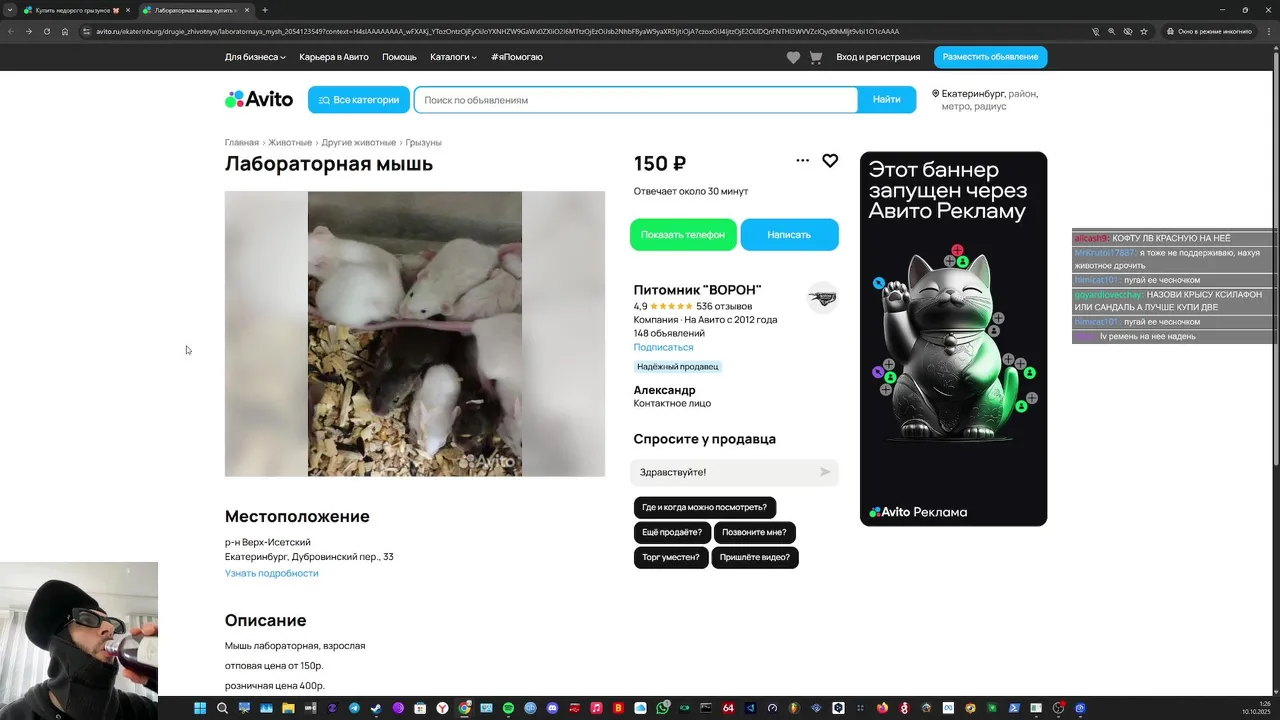Click Подписаться on seller
The width and height of the screenshot is (1280, 720).
[663, 347]
